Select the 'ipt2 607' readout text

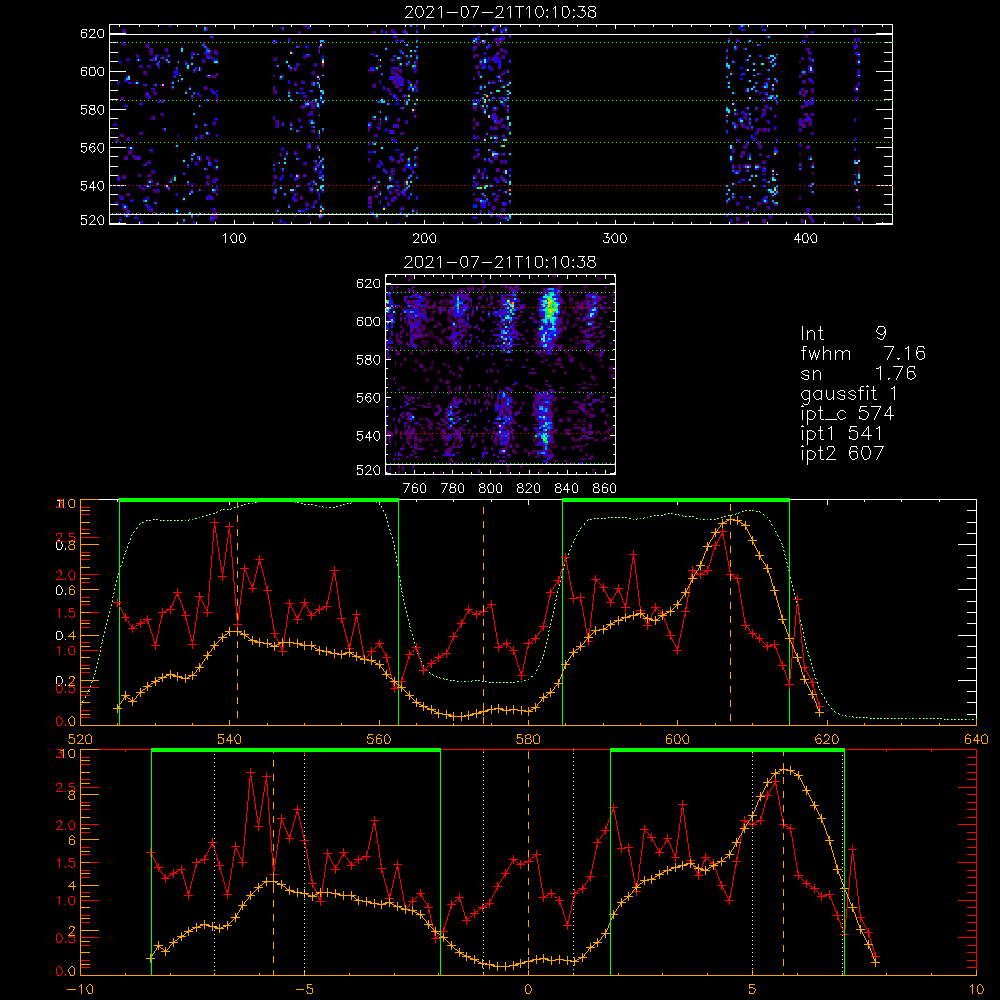pyautogui.click(x=842, y=453)
